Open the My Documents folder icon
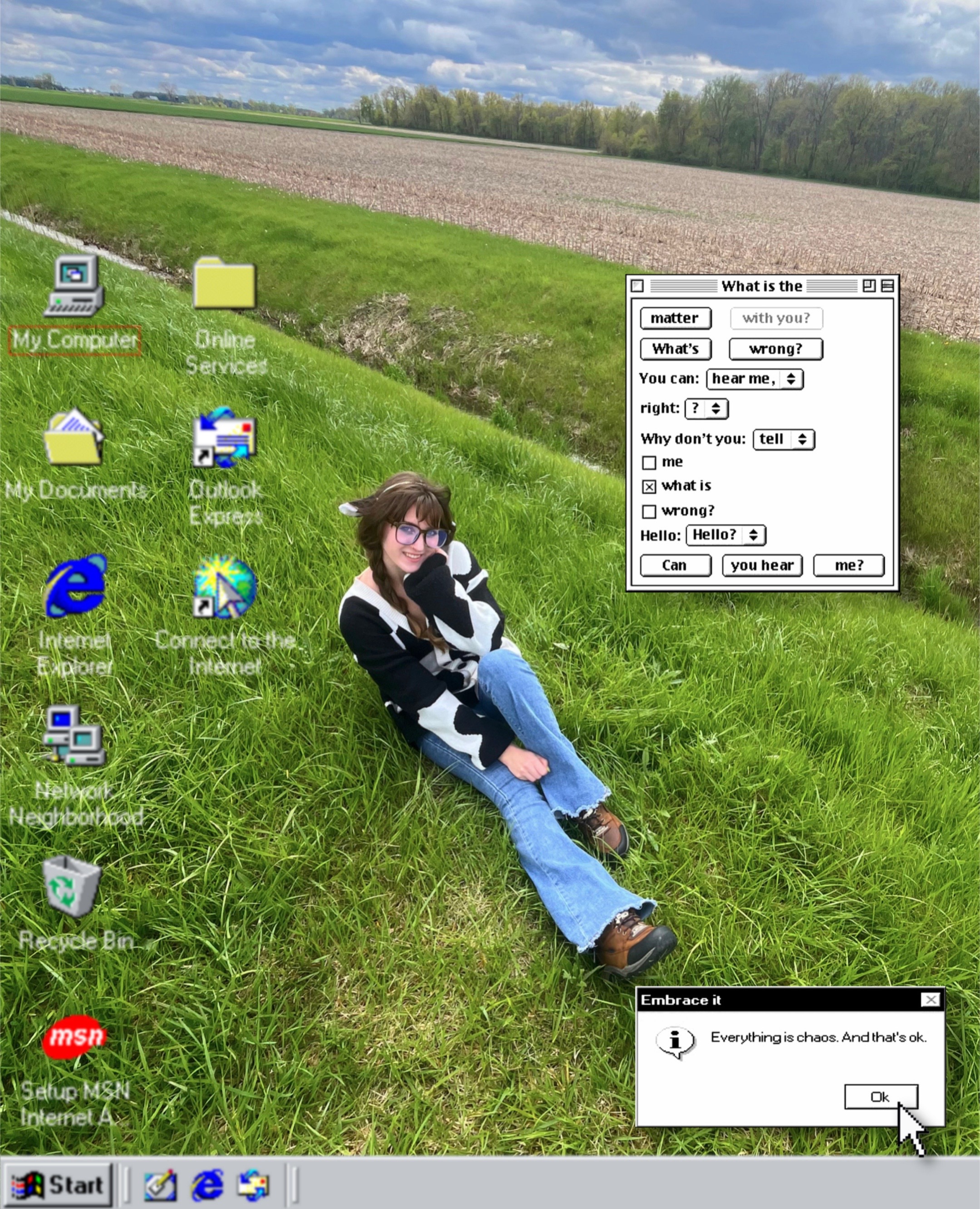Viewport: 980px width, 1209px height. [74, 437]
